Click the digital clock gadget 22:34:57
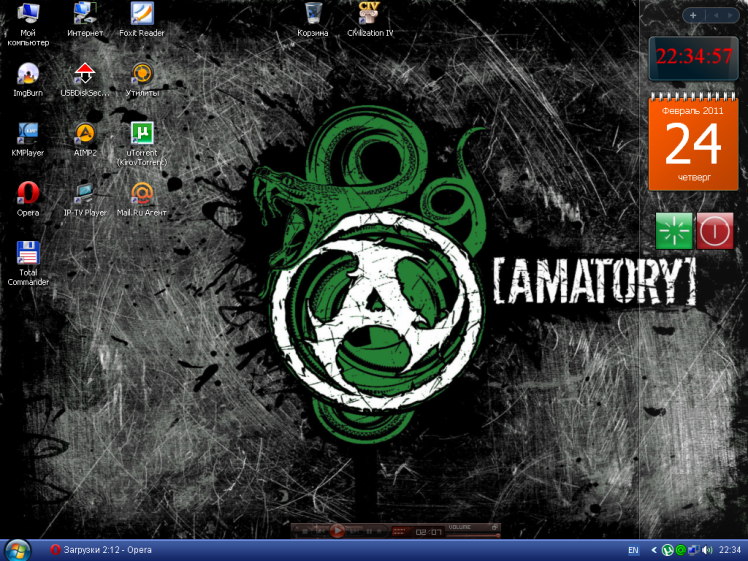The width and height of the screenshot is (748, 561). click(694, 57)
